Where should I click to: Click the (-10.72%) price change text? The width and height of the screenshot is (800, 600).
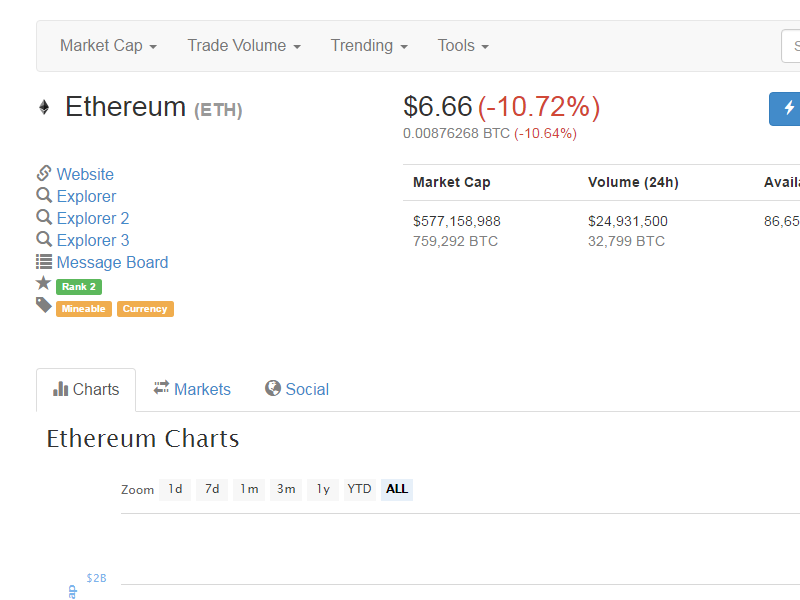(539, 107)
